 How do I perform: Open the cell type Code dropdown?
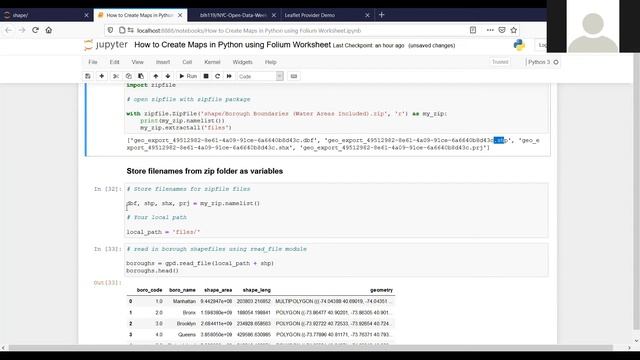(x=260, y=76)
